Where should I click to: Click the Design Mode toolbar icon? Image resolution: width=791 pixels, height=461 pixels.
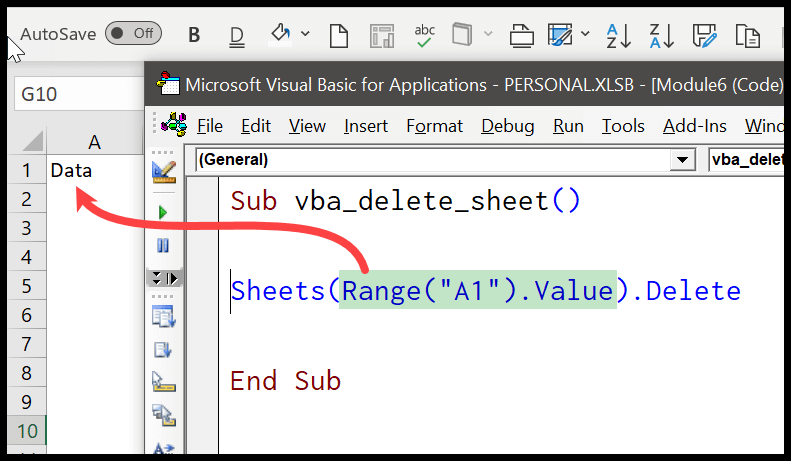click(x=163, y=171)
